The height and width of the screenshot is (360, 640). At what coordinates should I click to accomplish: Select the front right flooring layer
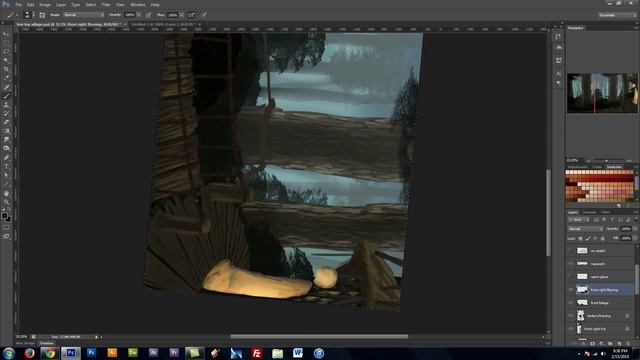click(x=605, y=290)
